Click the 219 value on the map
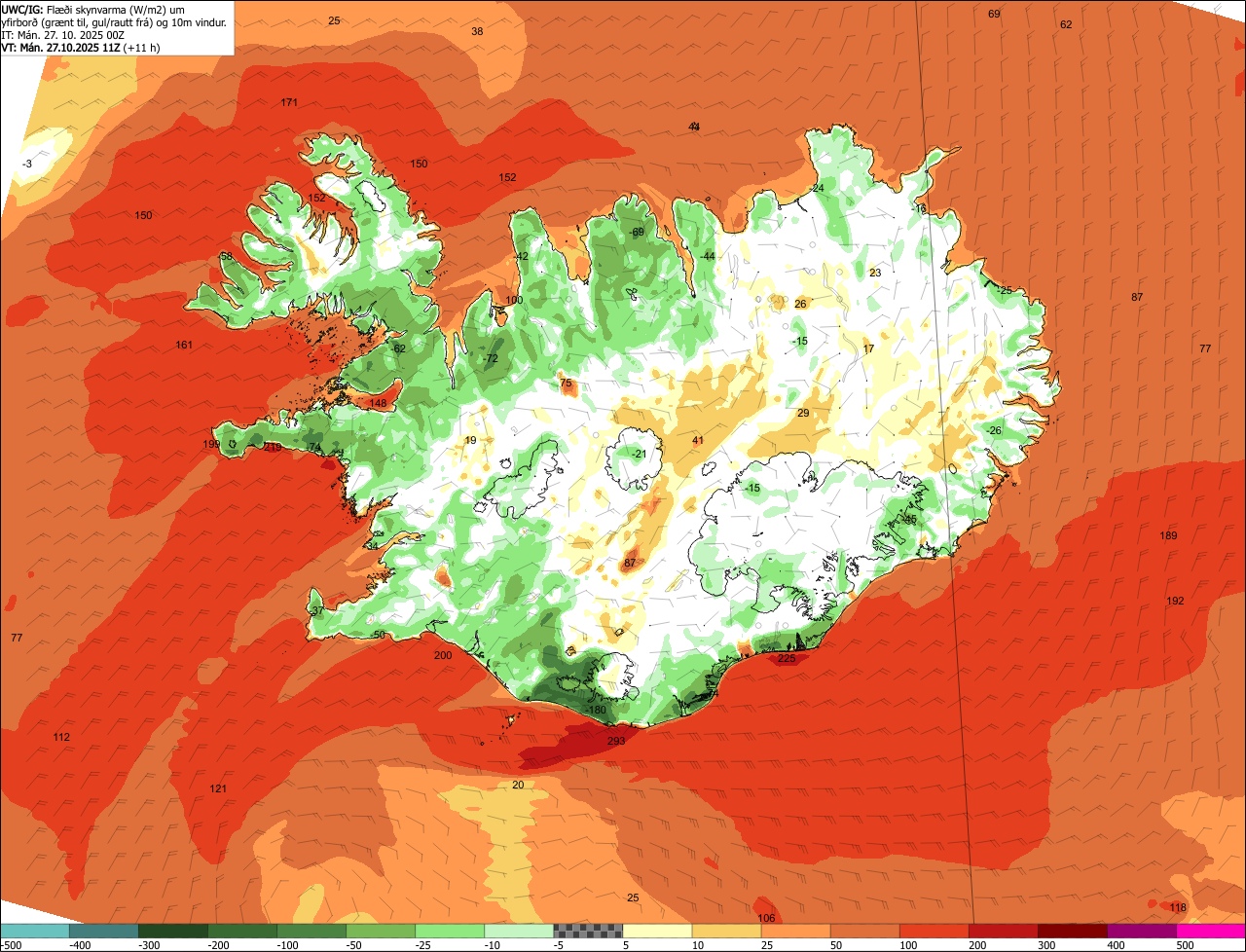This screenshot has height=952, width=1246. pyautogui.click(x=273, y=447)
